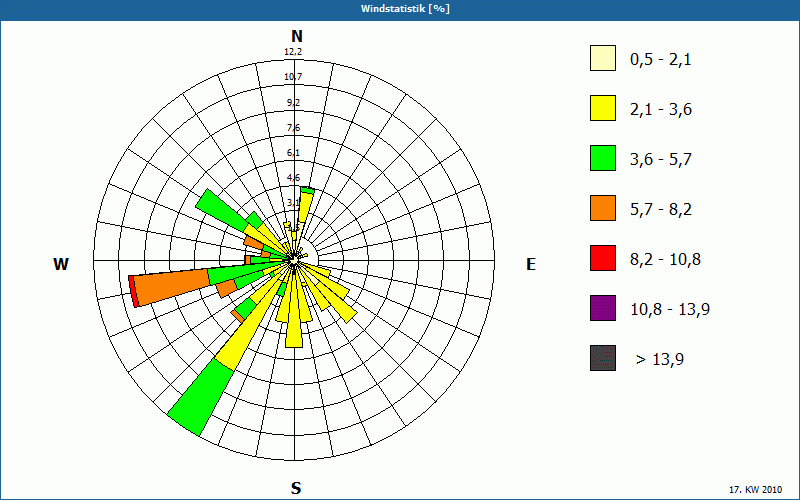Click the '10,7' ring scale value
The width and height of the screenshot is (800, 500).
click(293, 77)
